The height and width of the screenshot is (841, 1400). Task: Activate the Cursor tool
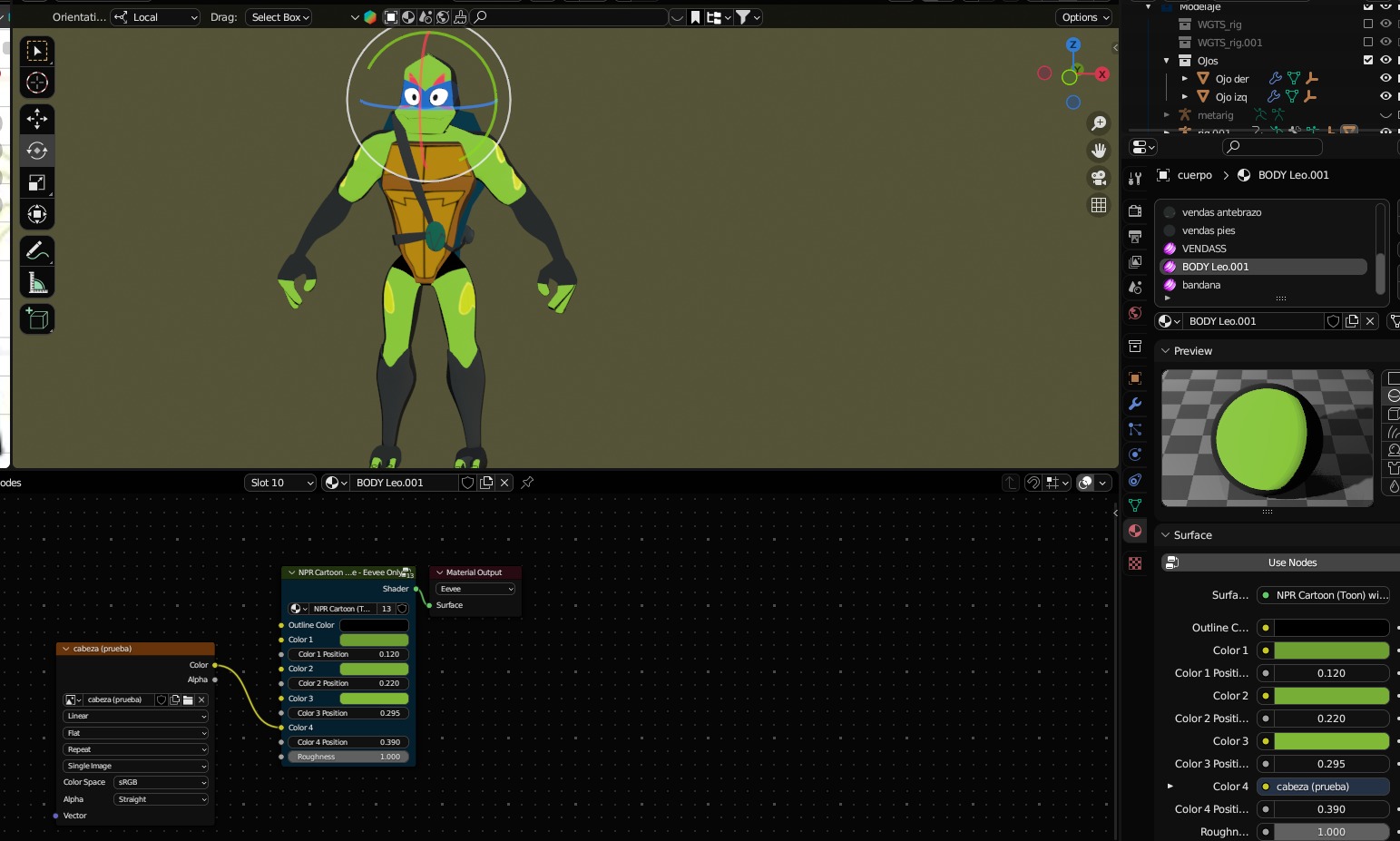37,83
